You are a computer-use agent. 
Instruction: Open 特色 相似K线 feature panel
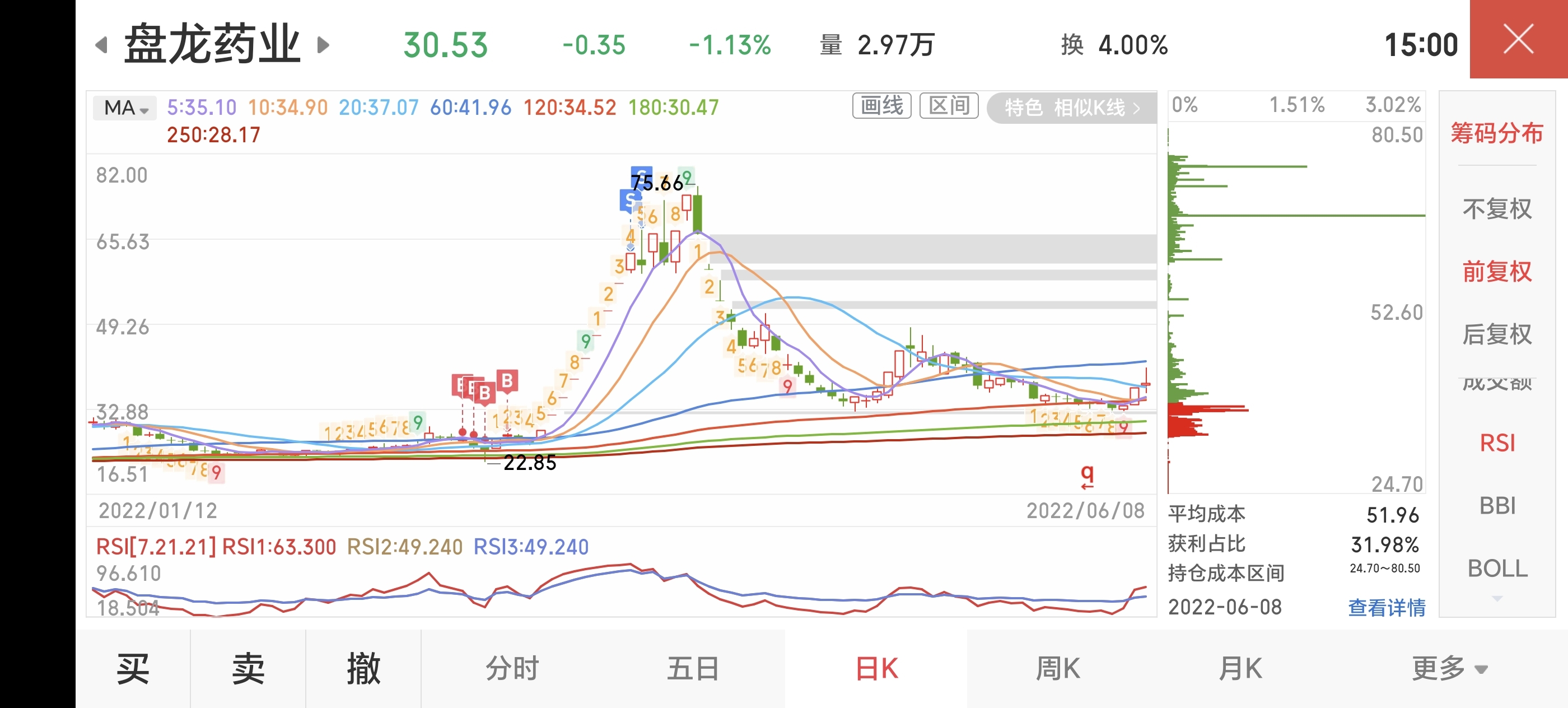(1071, 108)
